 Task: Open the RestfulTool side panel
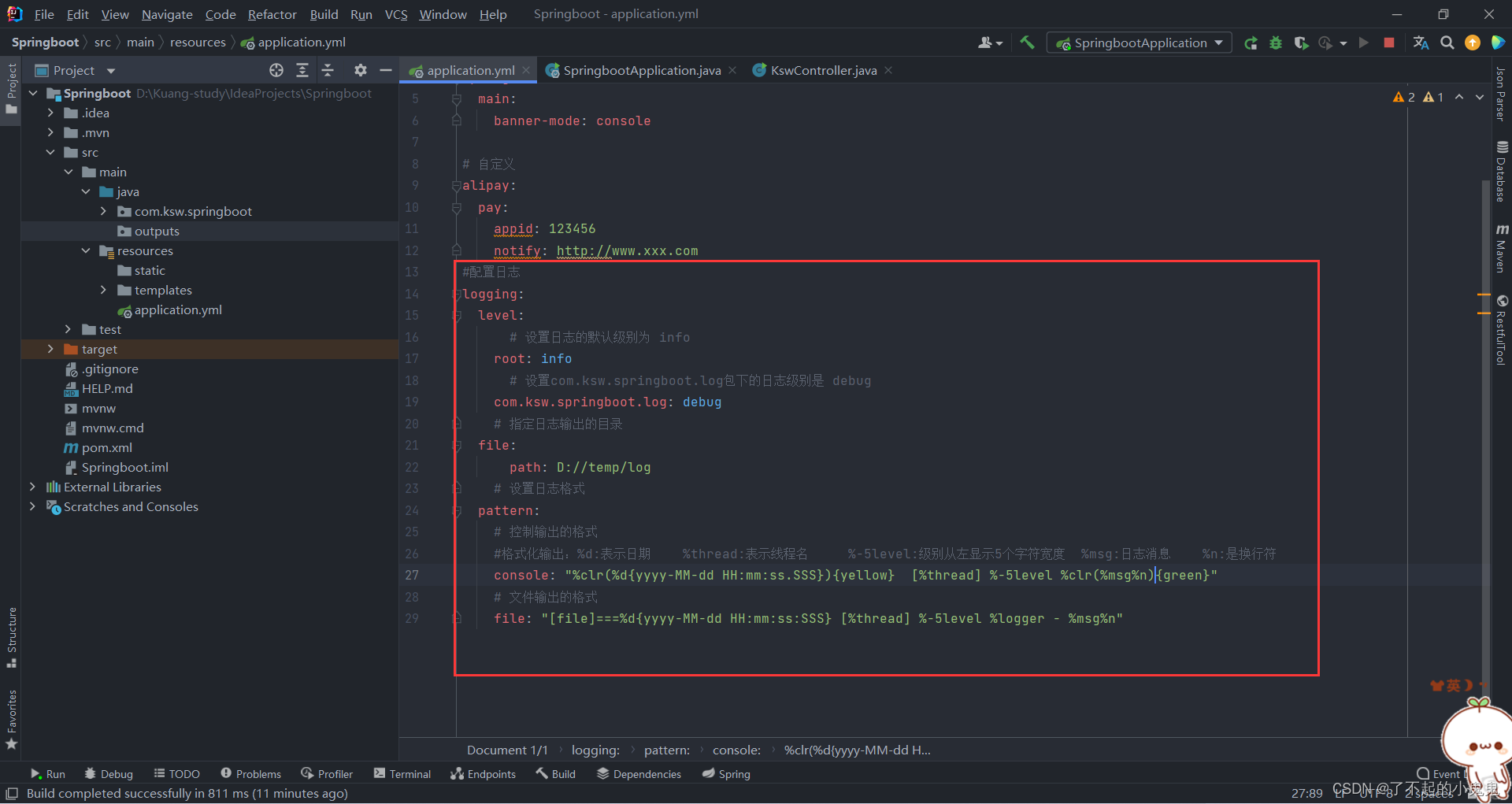pos(1502,330)
